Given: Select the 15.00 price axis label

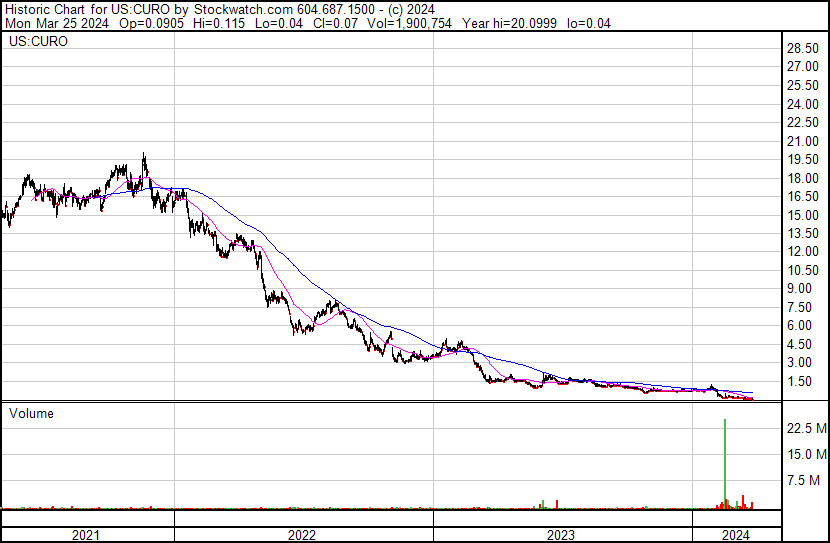Looking at the screenshot, I should click(x=803, y=215).
